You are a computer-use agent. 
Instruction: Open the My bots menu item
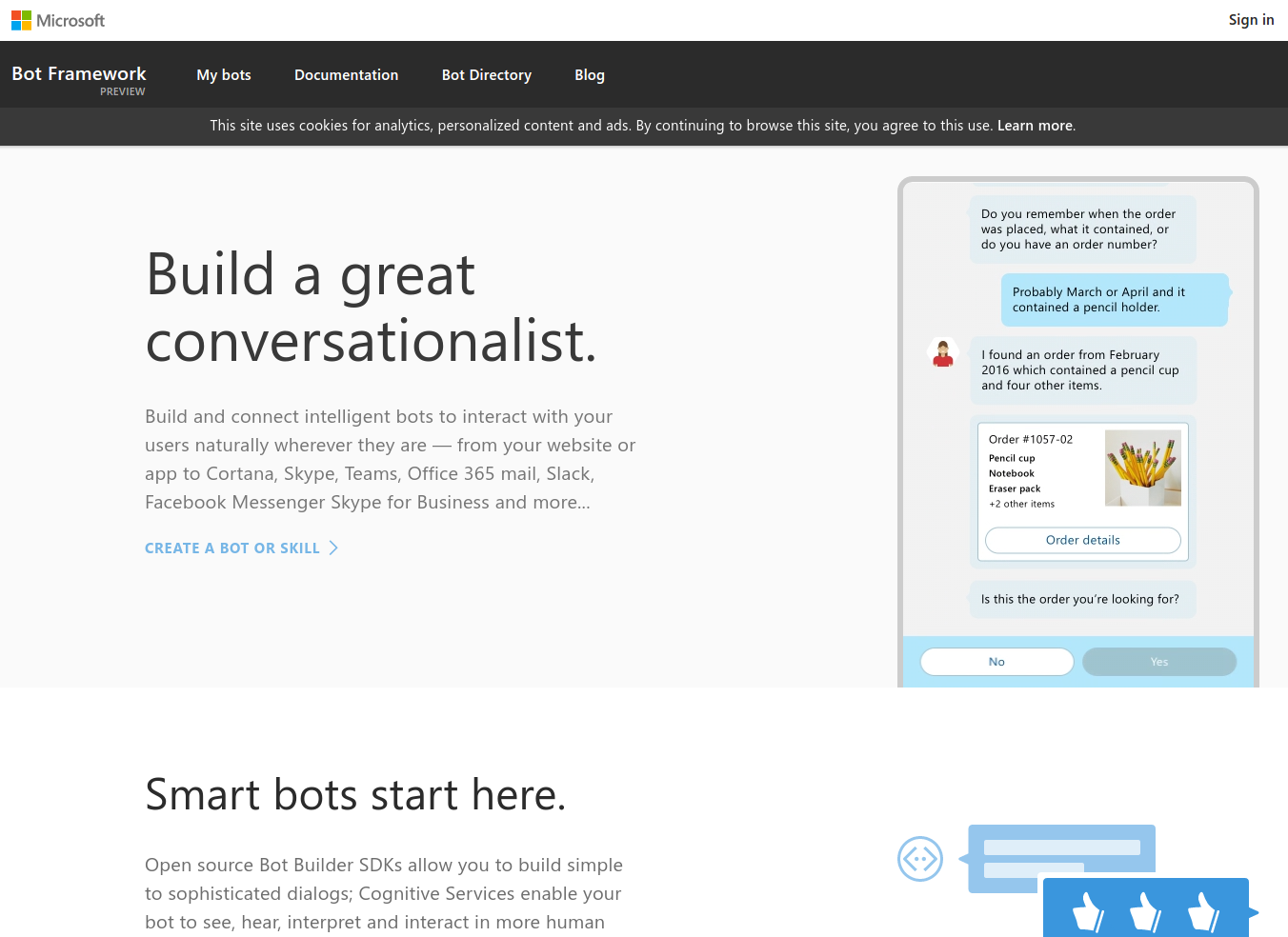(224, 75)
